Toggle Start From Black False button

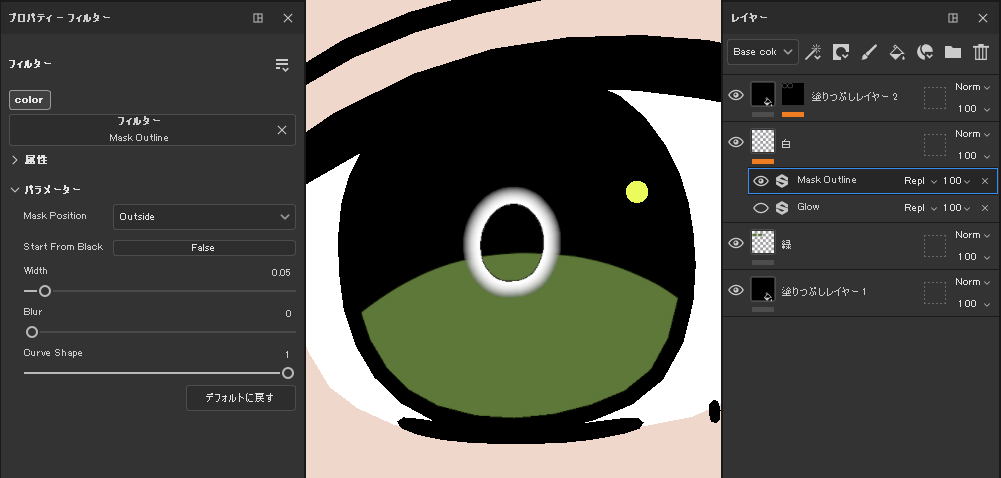click(203, 248)
